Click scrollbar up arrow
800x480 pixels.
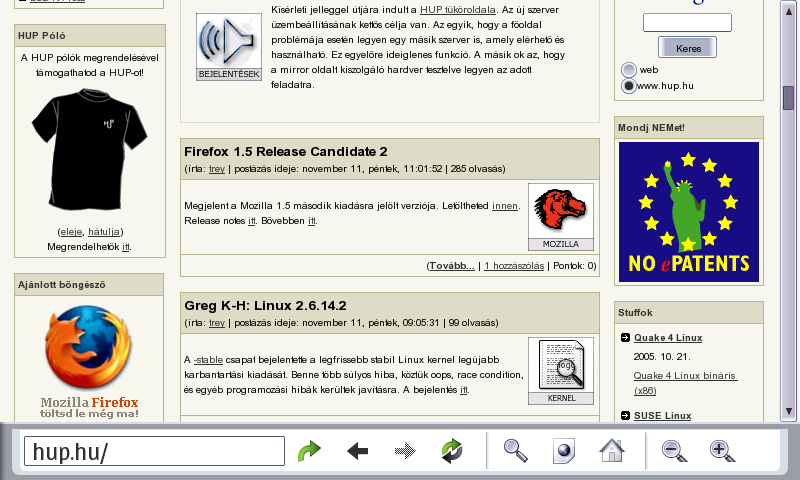click(x=789, y=11)
